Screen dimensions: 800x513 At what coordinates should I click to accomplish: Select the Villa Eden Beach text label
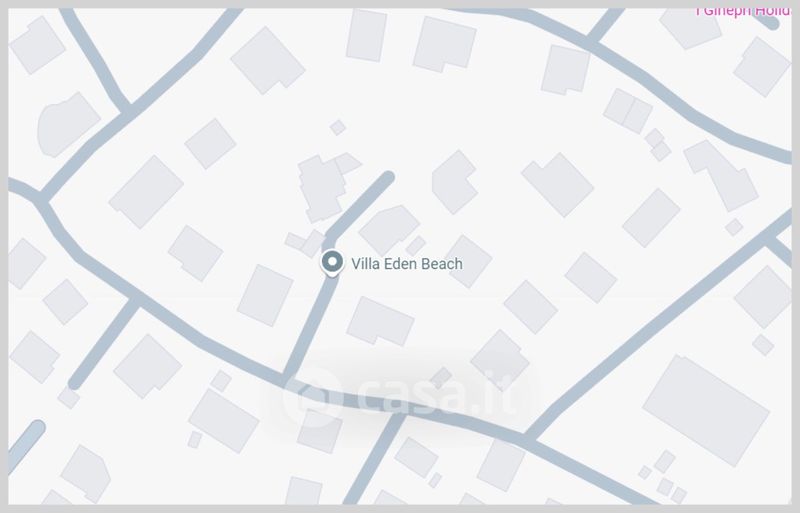(x=407, y=264)
